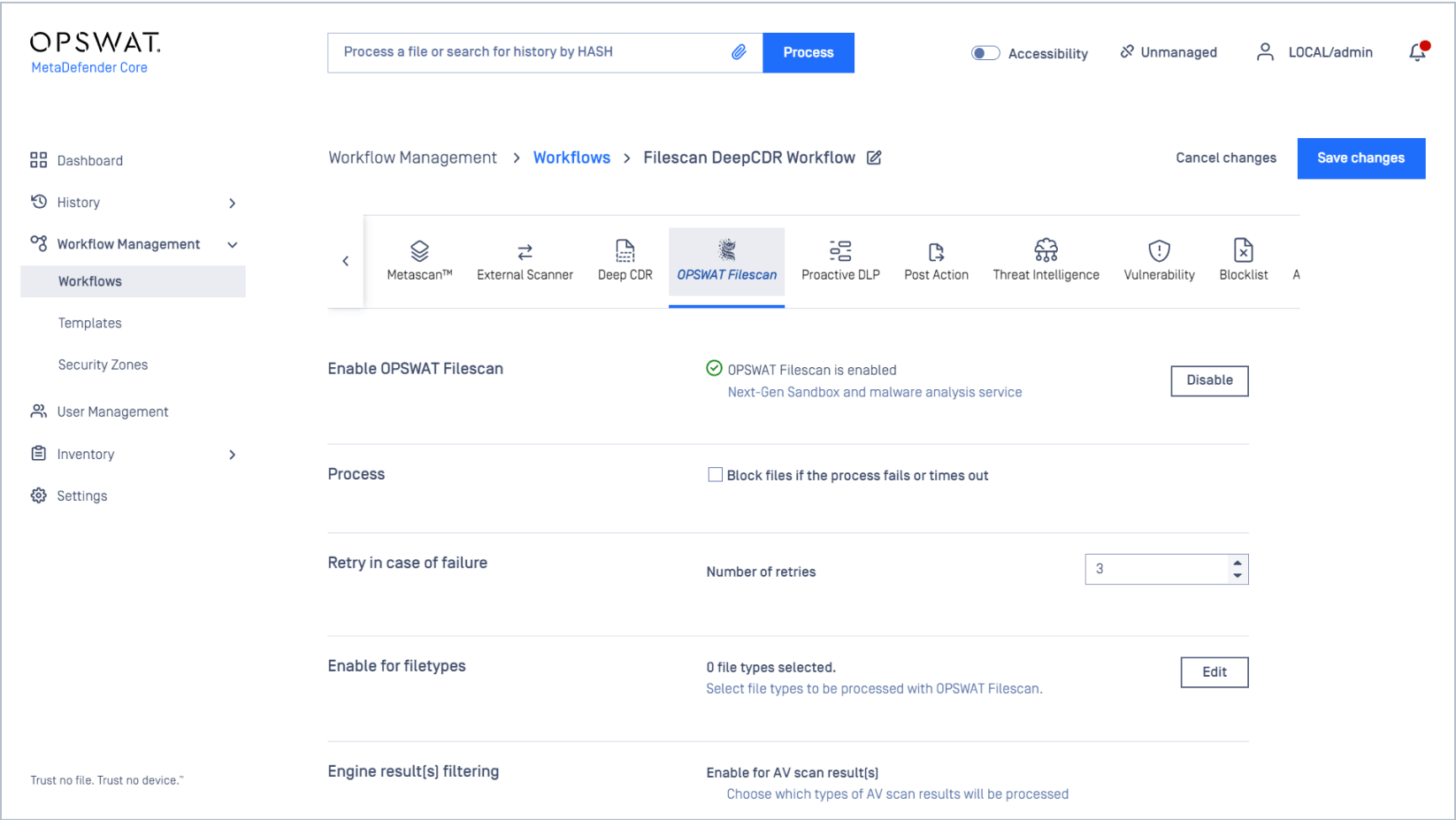Click the Number of retries field

click(1156, 569)
